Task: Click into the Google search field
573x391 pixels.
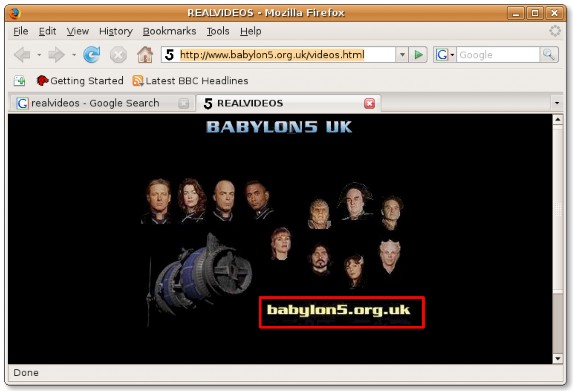Action: coord(497,55)
